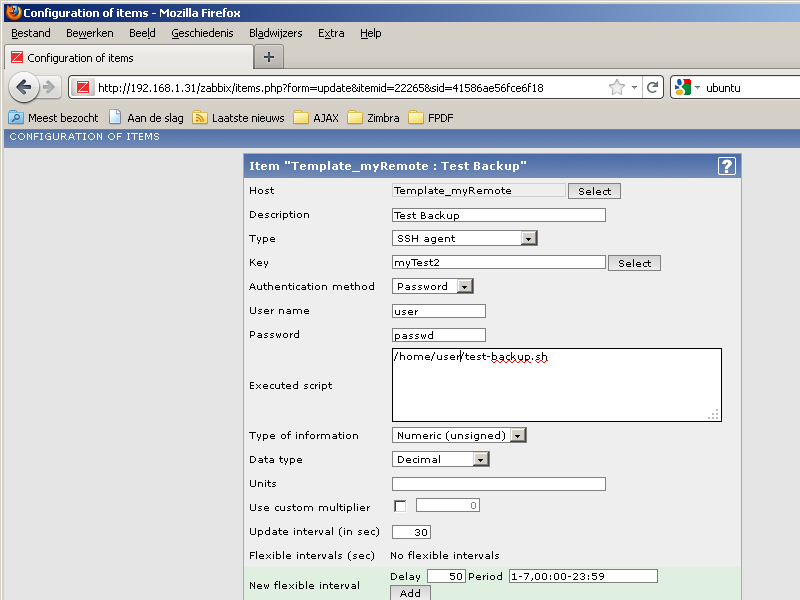Expand the Type dropdown showing SSH agent
The width and height of the screenshot is (800, 600).
coord(465,239)
